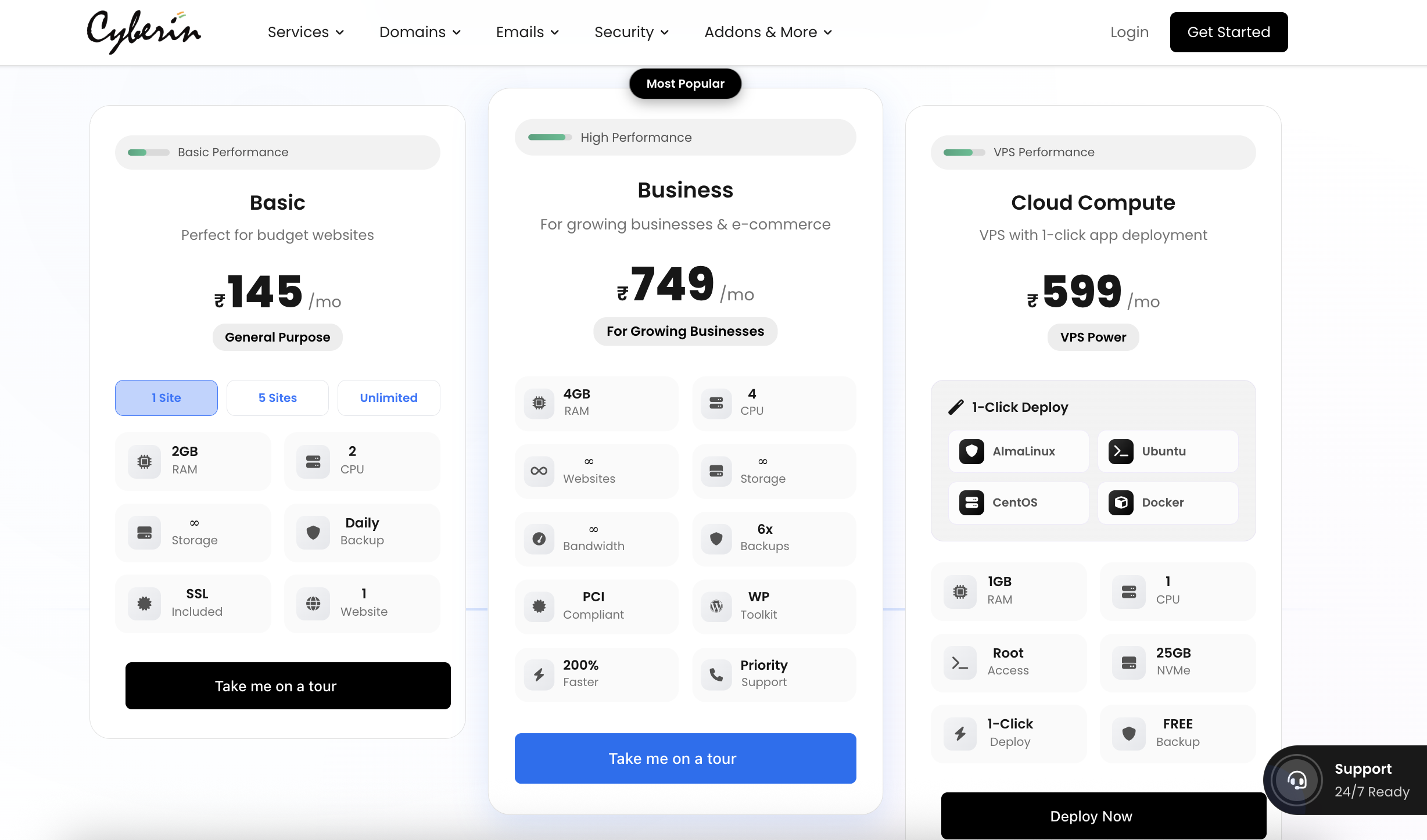The width and height of the screenshot is (1427, 840).
Task: Select the 1 Site plan option
Action: [166, 398]
